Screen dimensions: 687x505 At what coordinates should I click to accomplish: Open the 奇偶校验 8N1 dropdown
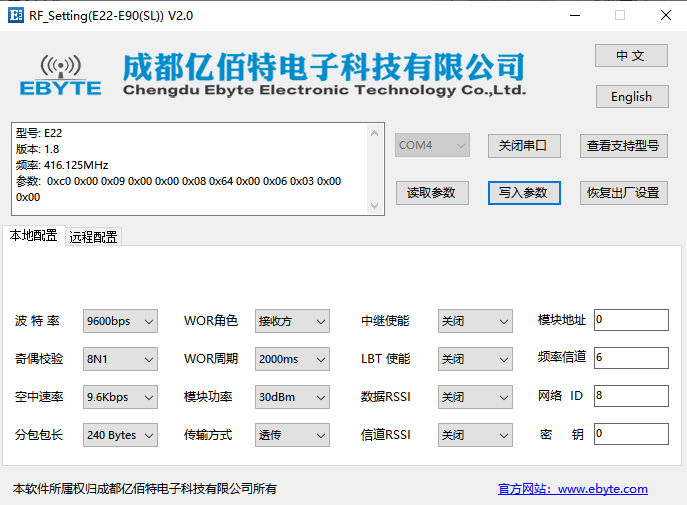click(x=120, y=359)
